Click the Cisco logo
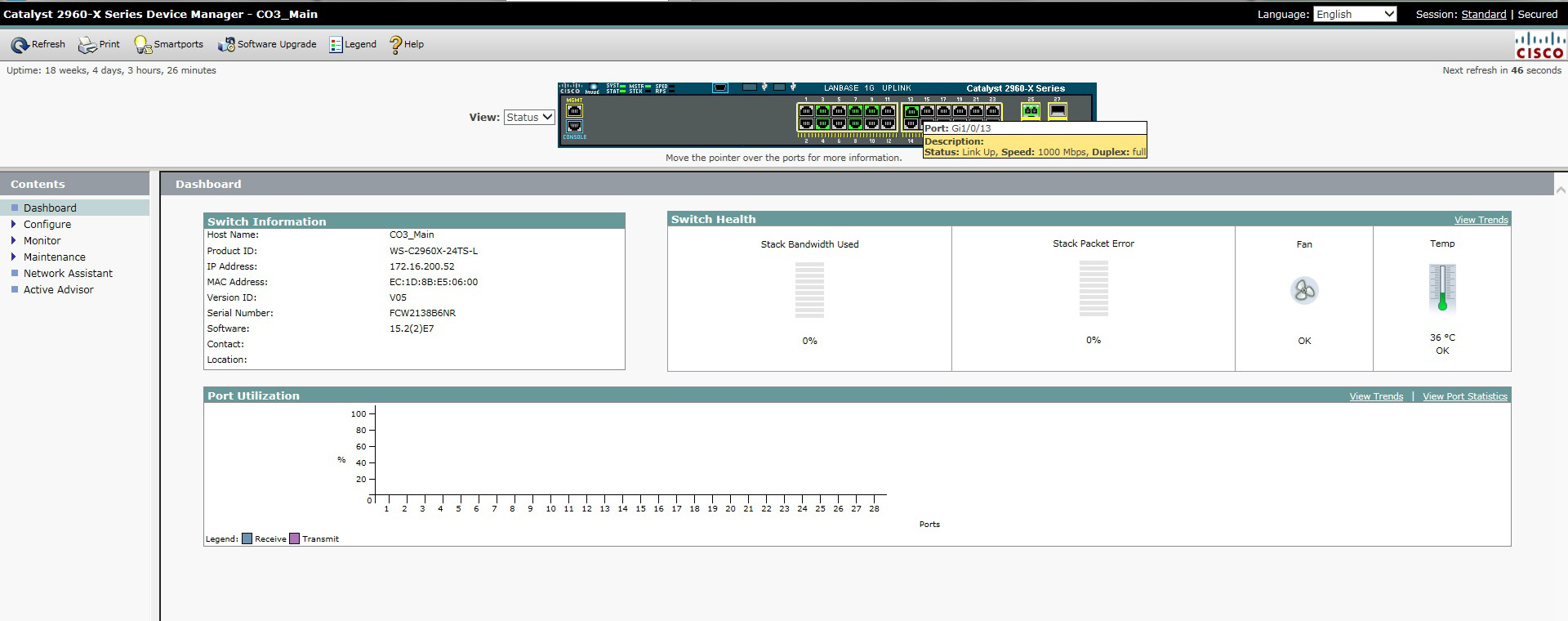The image size is (1568, 621). tap(1539, 45)
